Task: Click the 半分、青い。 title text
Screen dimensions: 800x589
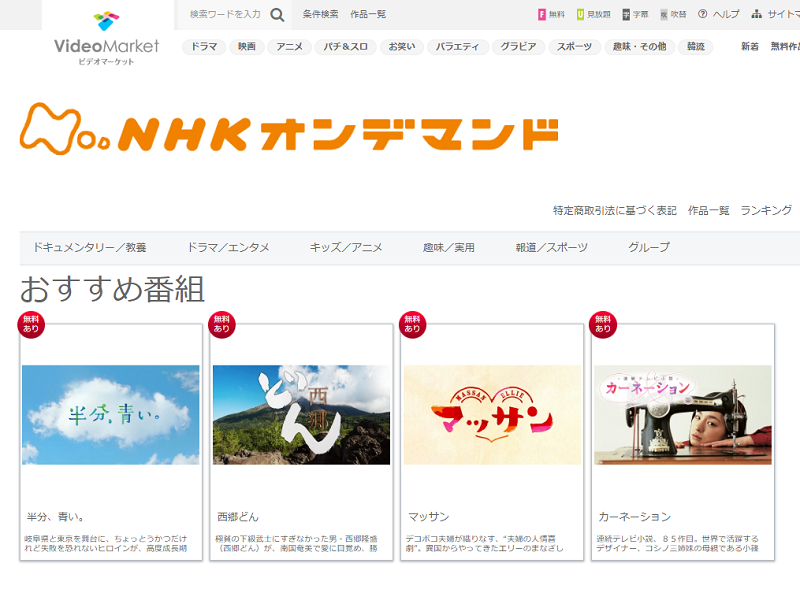Action: (x=56, y=517)
